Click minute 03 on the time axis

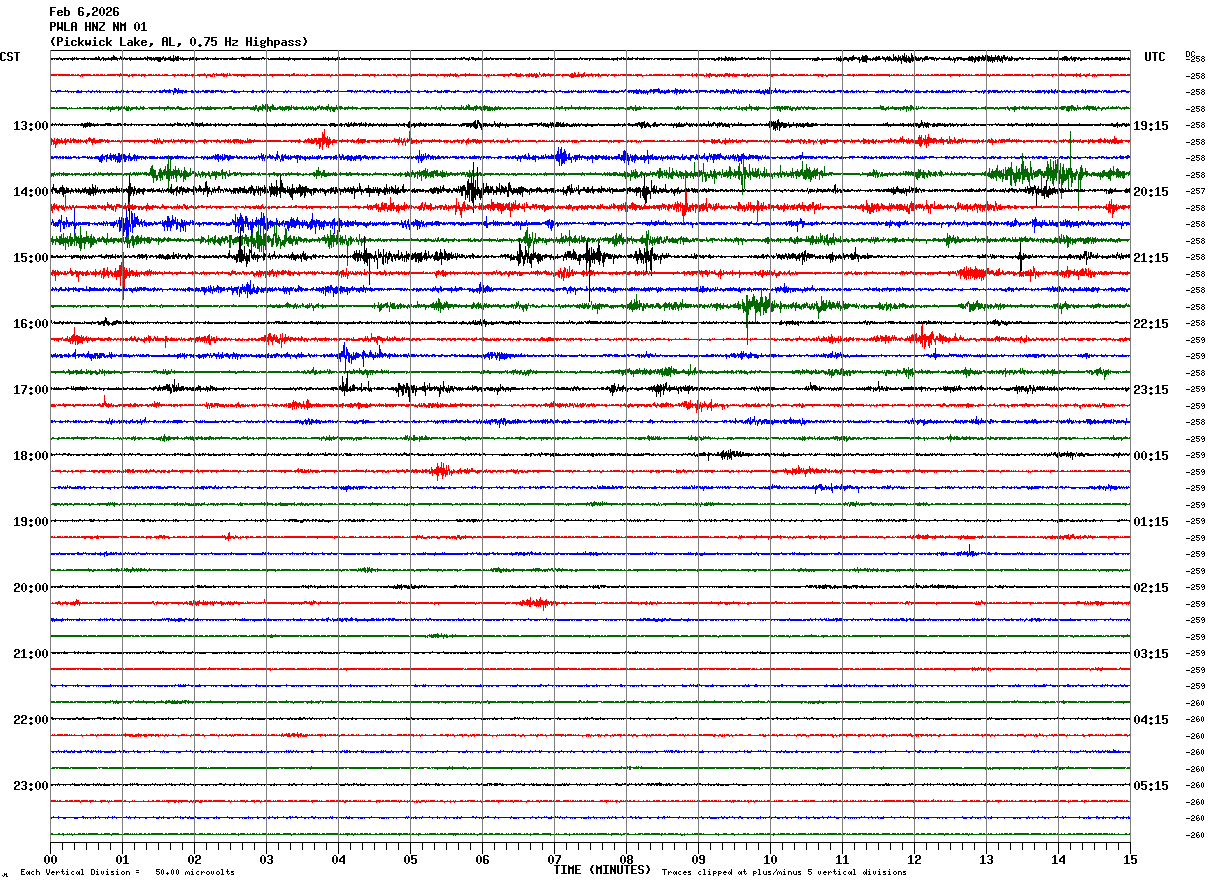click(266, 859)
